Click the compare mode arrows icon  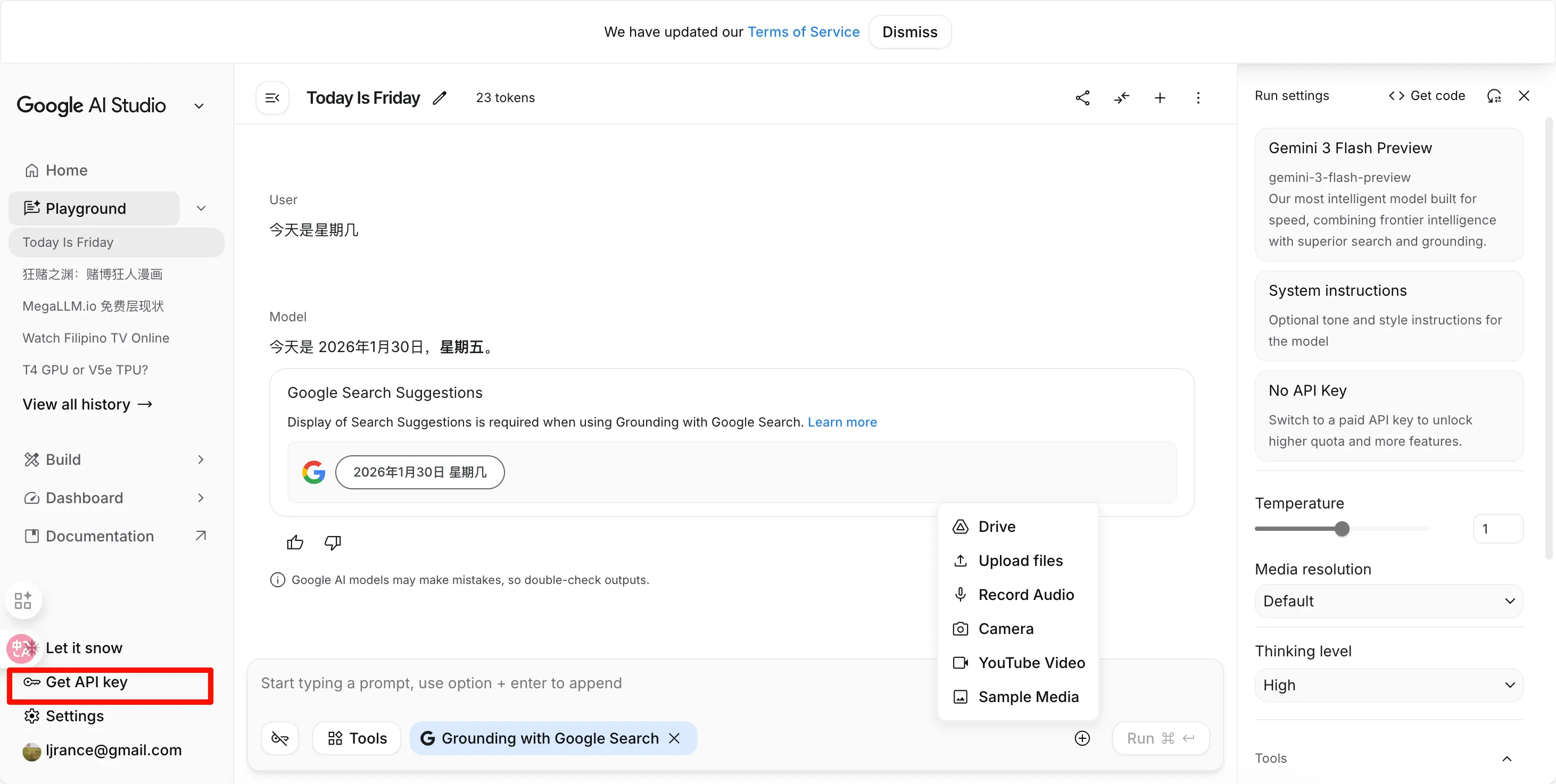point(1121,98)
